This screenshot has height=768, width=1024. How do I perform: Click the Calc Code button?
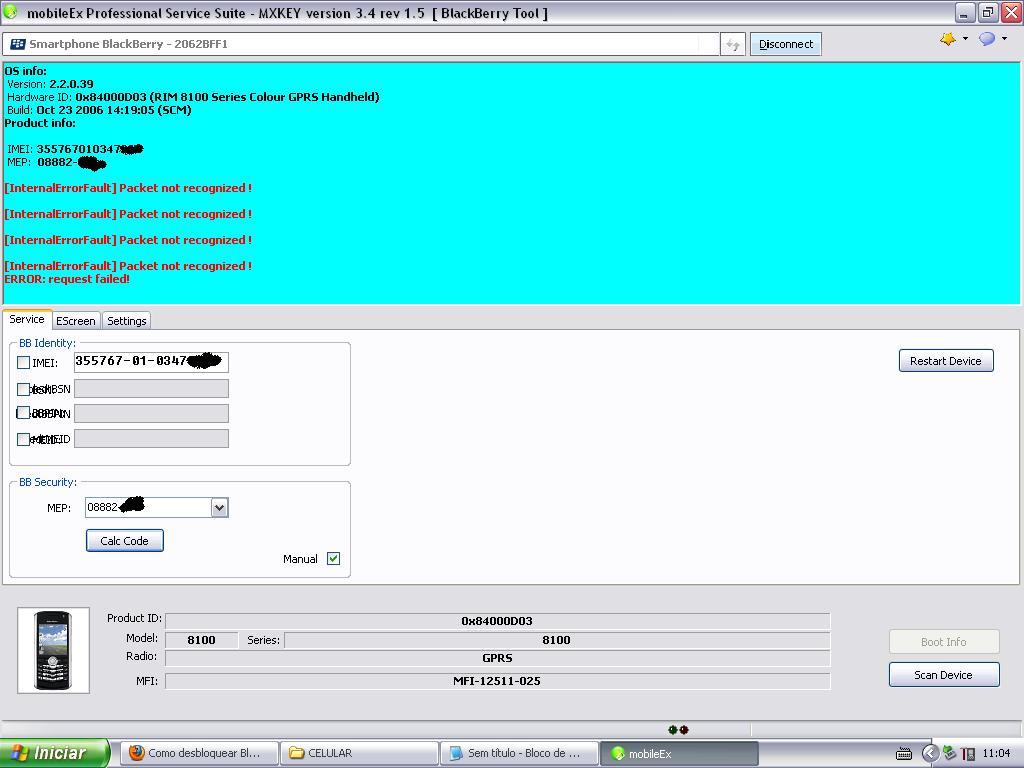pos(125,541)
